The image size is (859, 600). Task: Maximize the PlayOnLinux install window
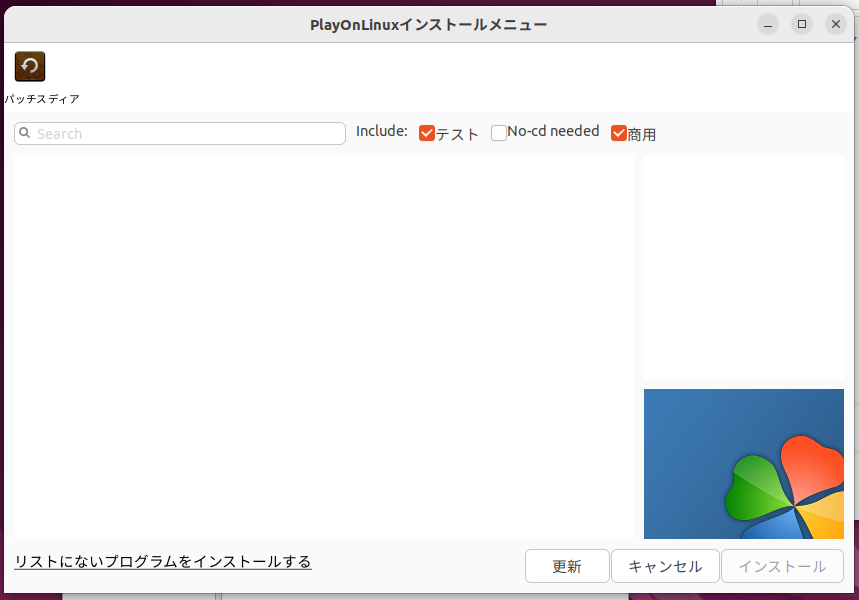[x=802, y=24]
